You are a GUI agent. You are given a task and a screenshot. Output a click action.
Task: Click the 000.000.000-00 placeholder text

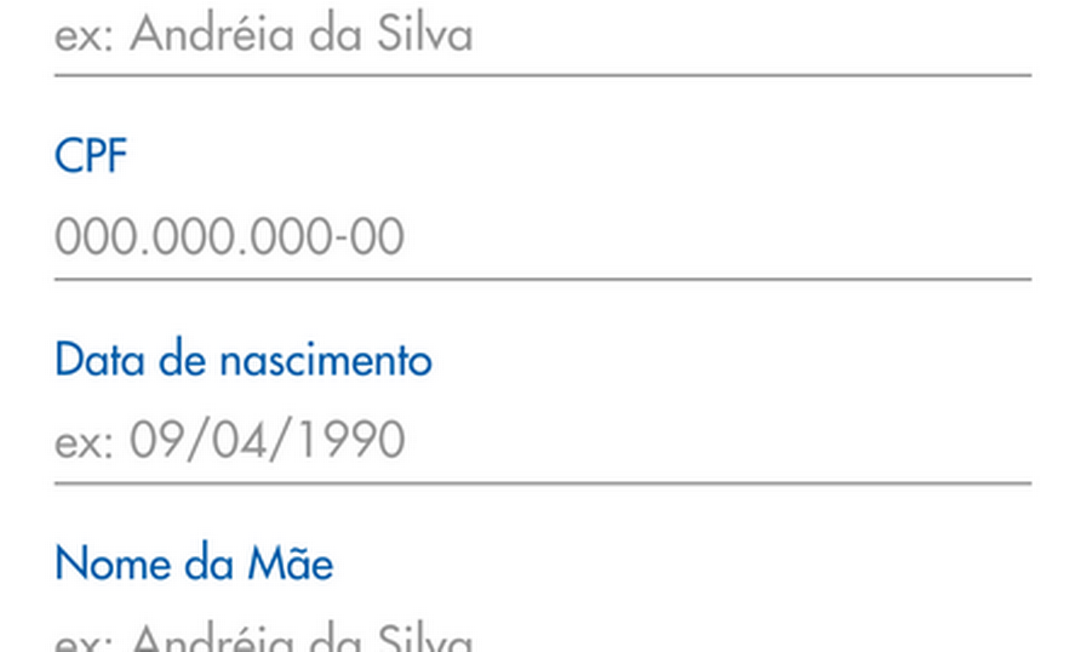tap(229, 238)
